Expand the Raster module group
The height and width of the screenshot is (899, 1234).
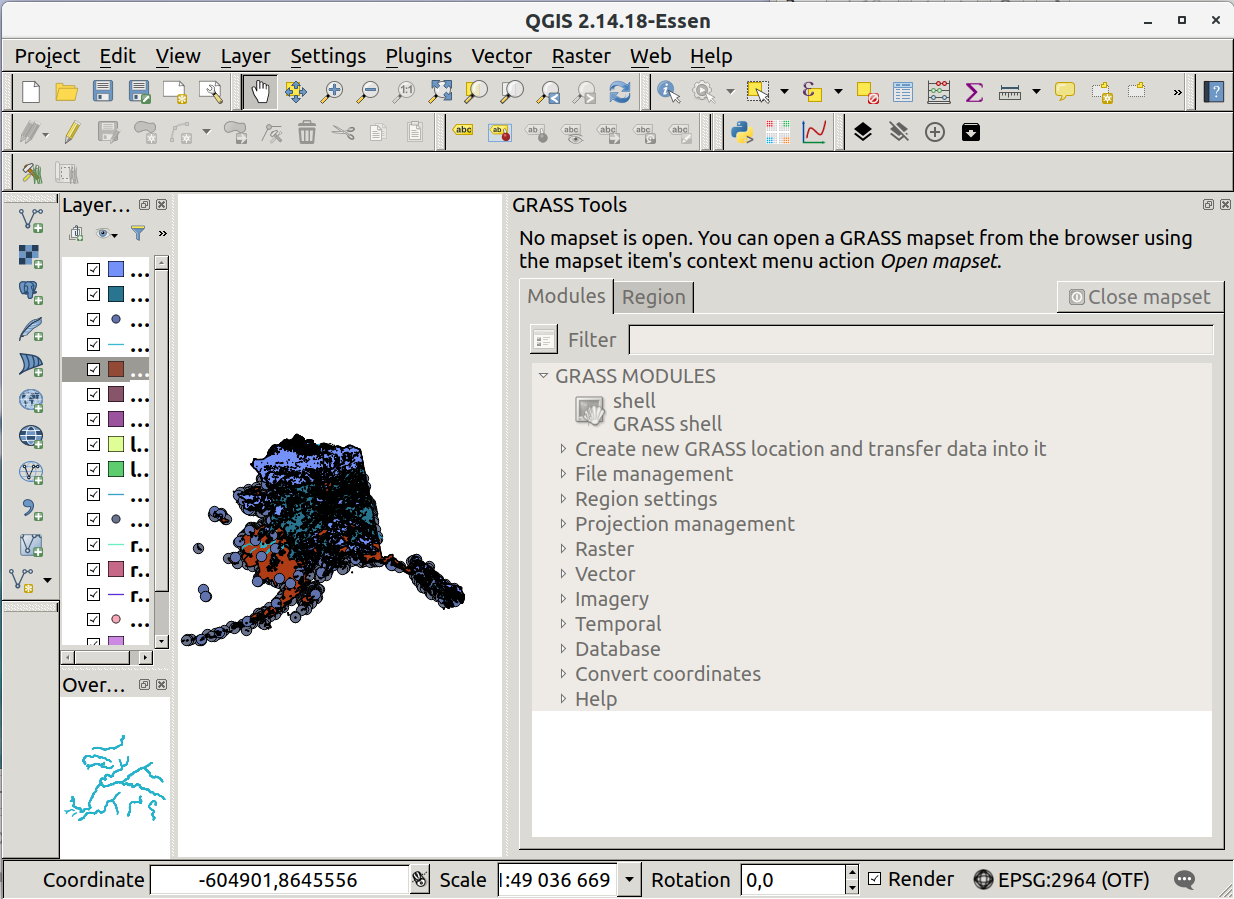tap(564, 549)
